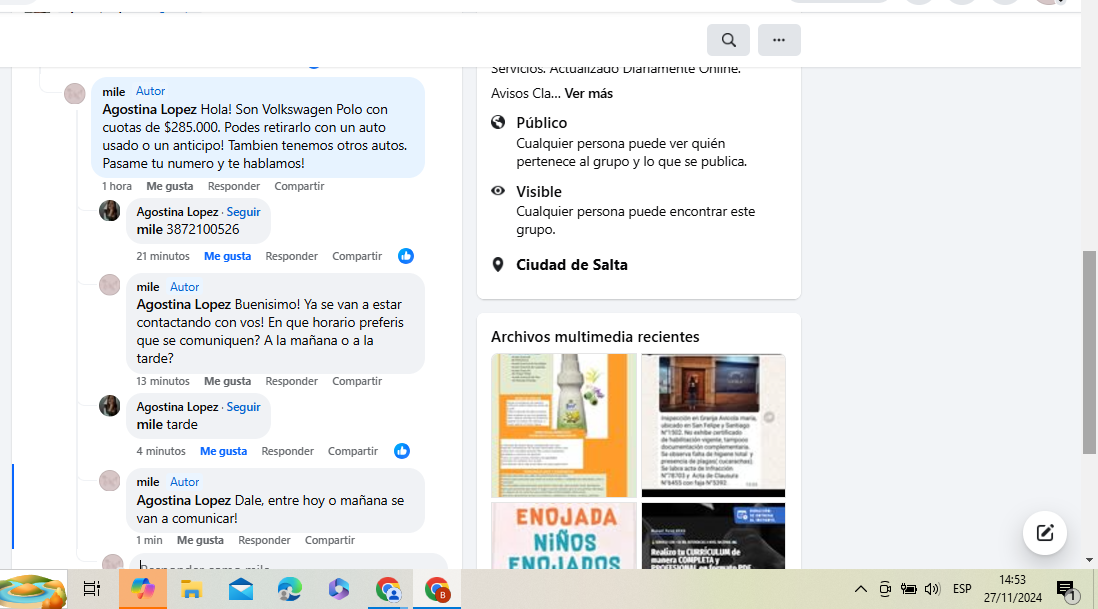Click the '21 minutos' timestamp
Viewport: 1098px width, 609px height.
click(162, 256)
